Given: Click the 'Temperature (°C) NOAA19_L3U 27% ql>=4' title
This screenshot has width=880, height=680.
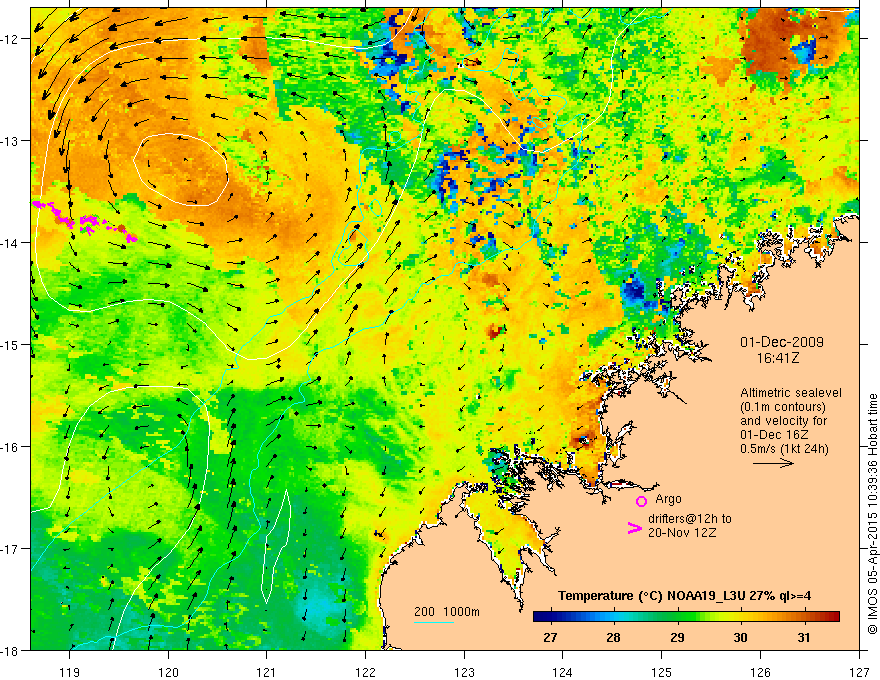Looking at the screenshot, I should coord(684,596).
